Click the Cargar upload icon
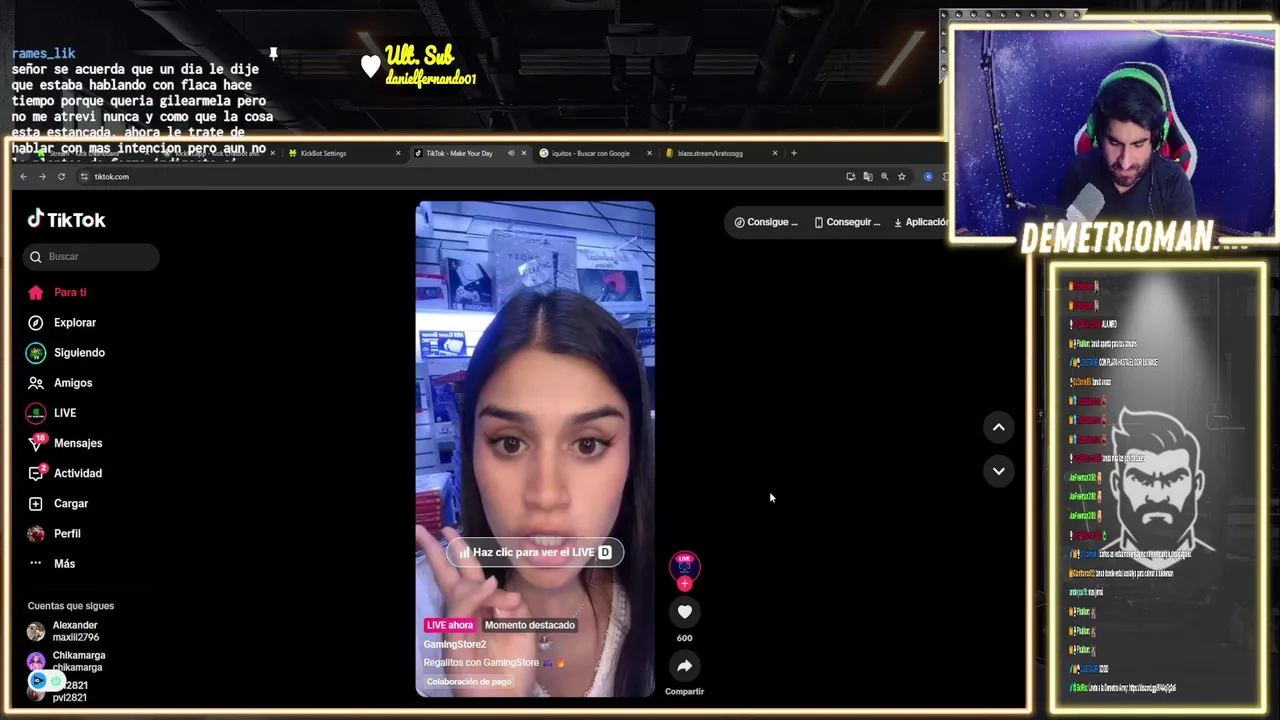Viewport: 1280px width, 720px height. [36, 503]
